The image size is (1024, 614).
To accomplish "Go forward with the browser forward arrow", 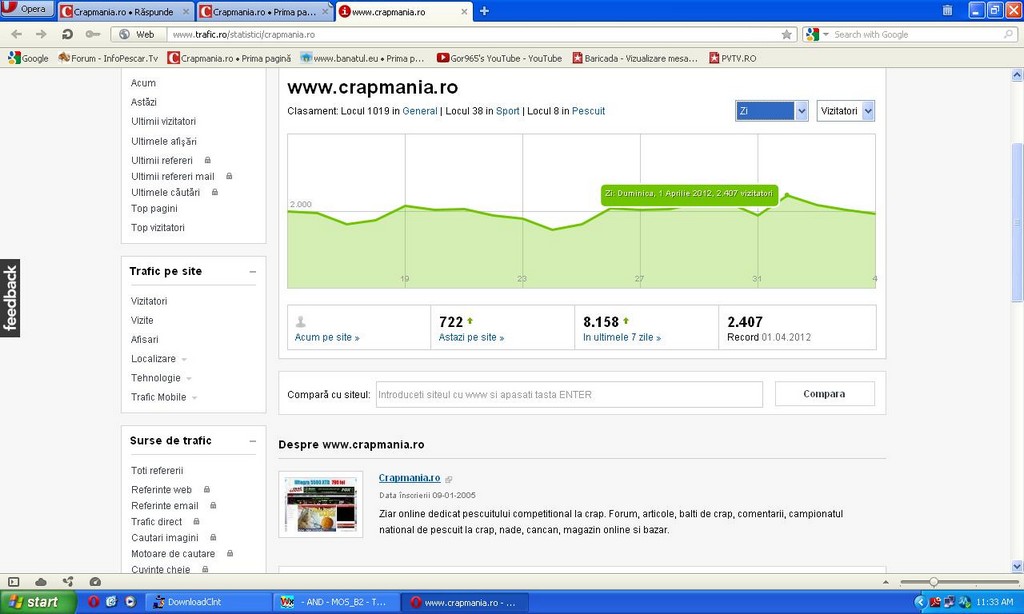I will (41, 34).
